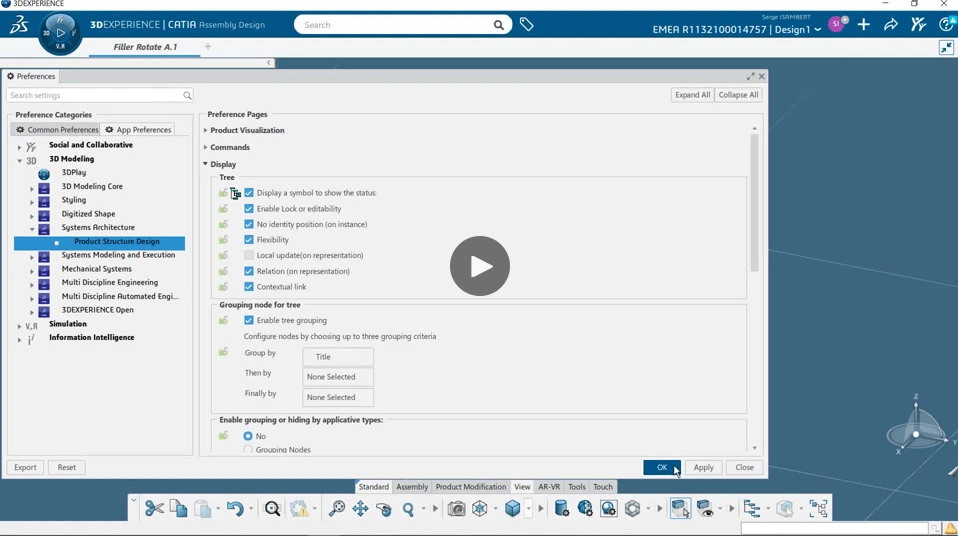
Task: Click the database cylinder with gear icon
Action: point(561,508)
